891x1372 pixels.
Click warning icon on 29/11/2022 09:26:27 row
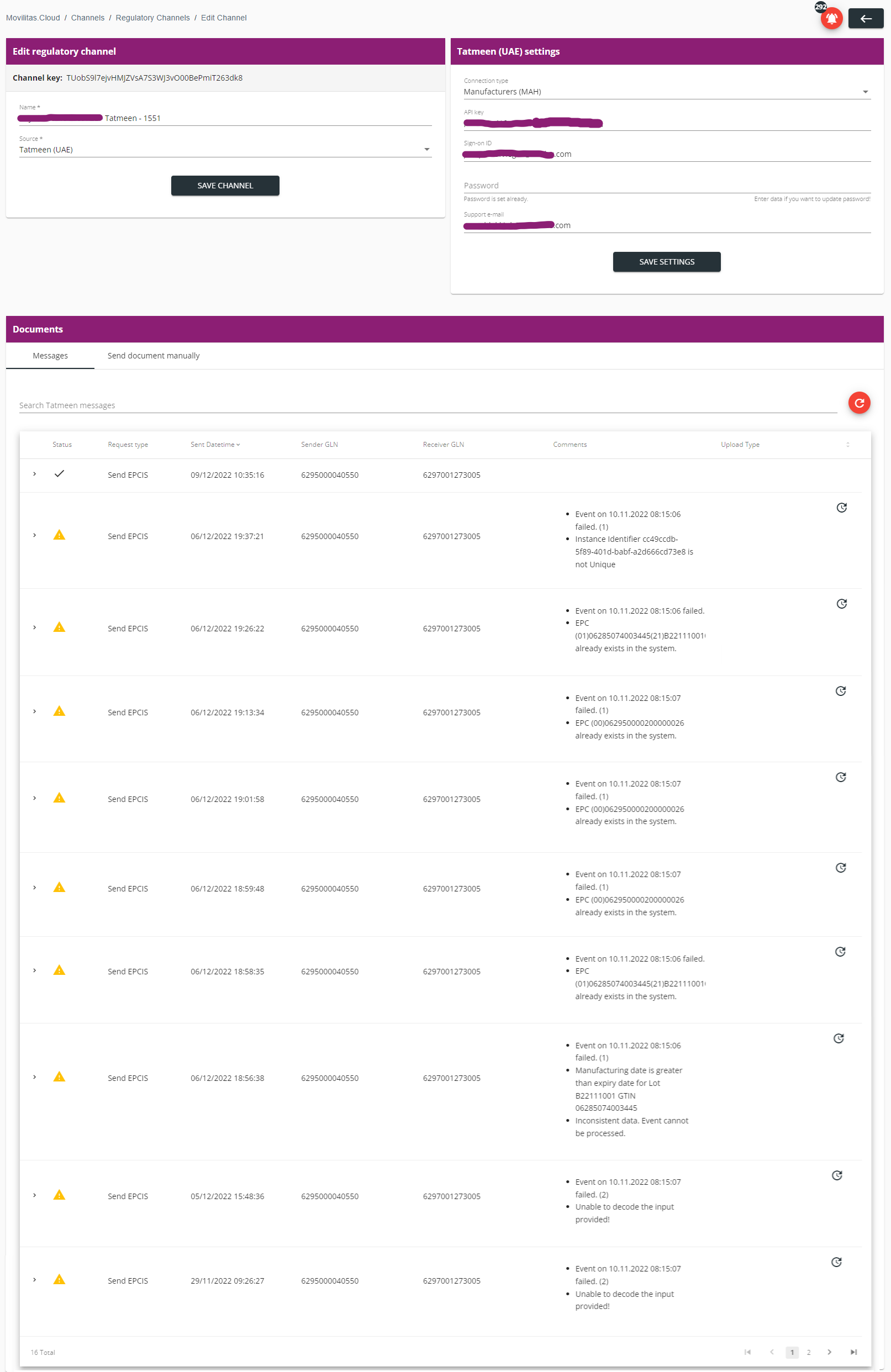coord(59,1280)
